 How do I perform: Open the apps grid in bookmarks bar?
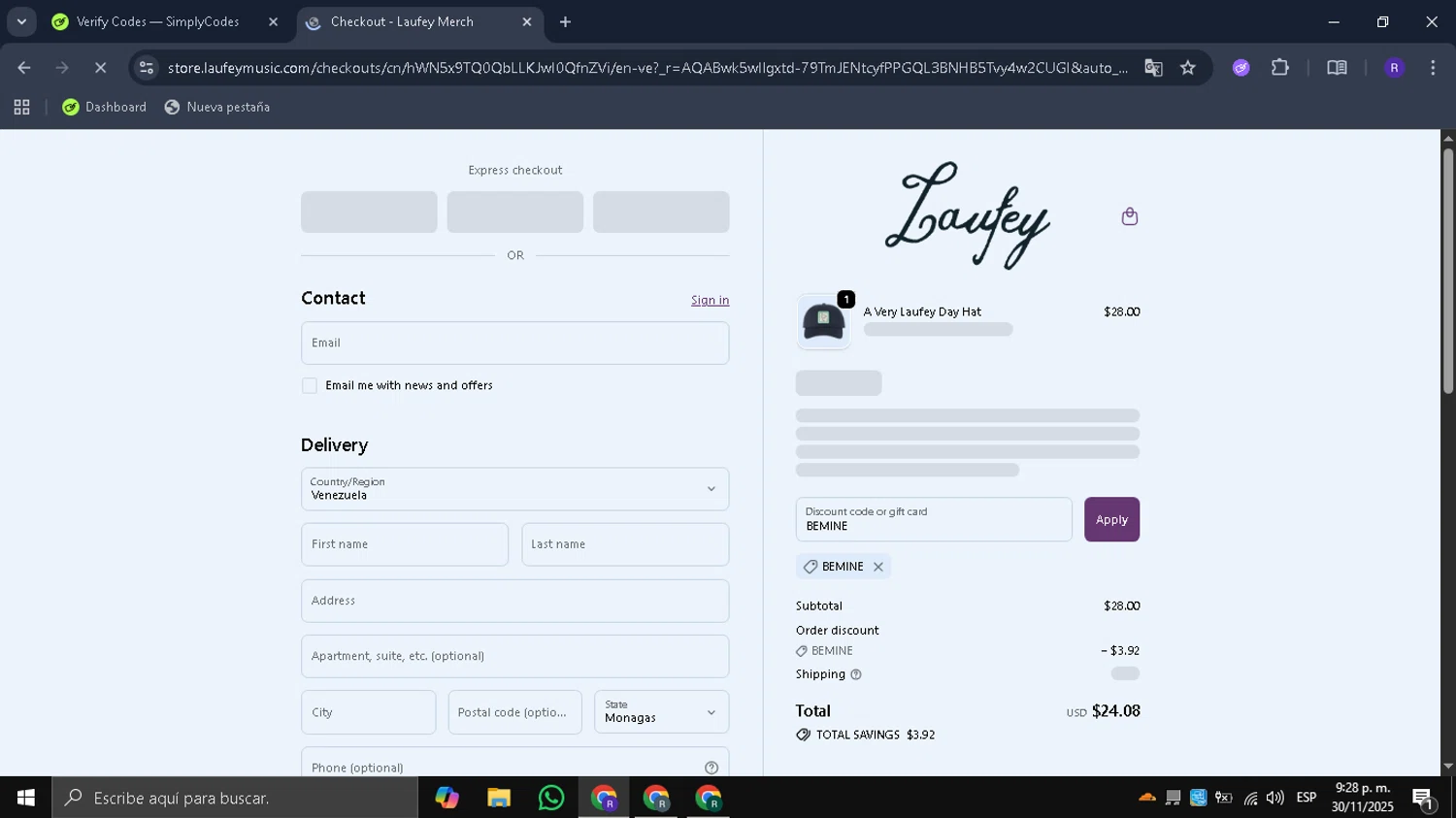[x=21, y=107]
